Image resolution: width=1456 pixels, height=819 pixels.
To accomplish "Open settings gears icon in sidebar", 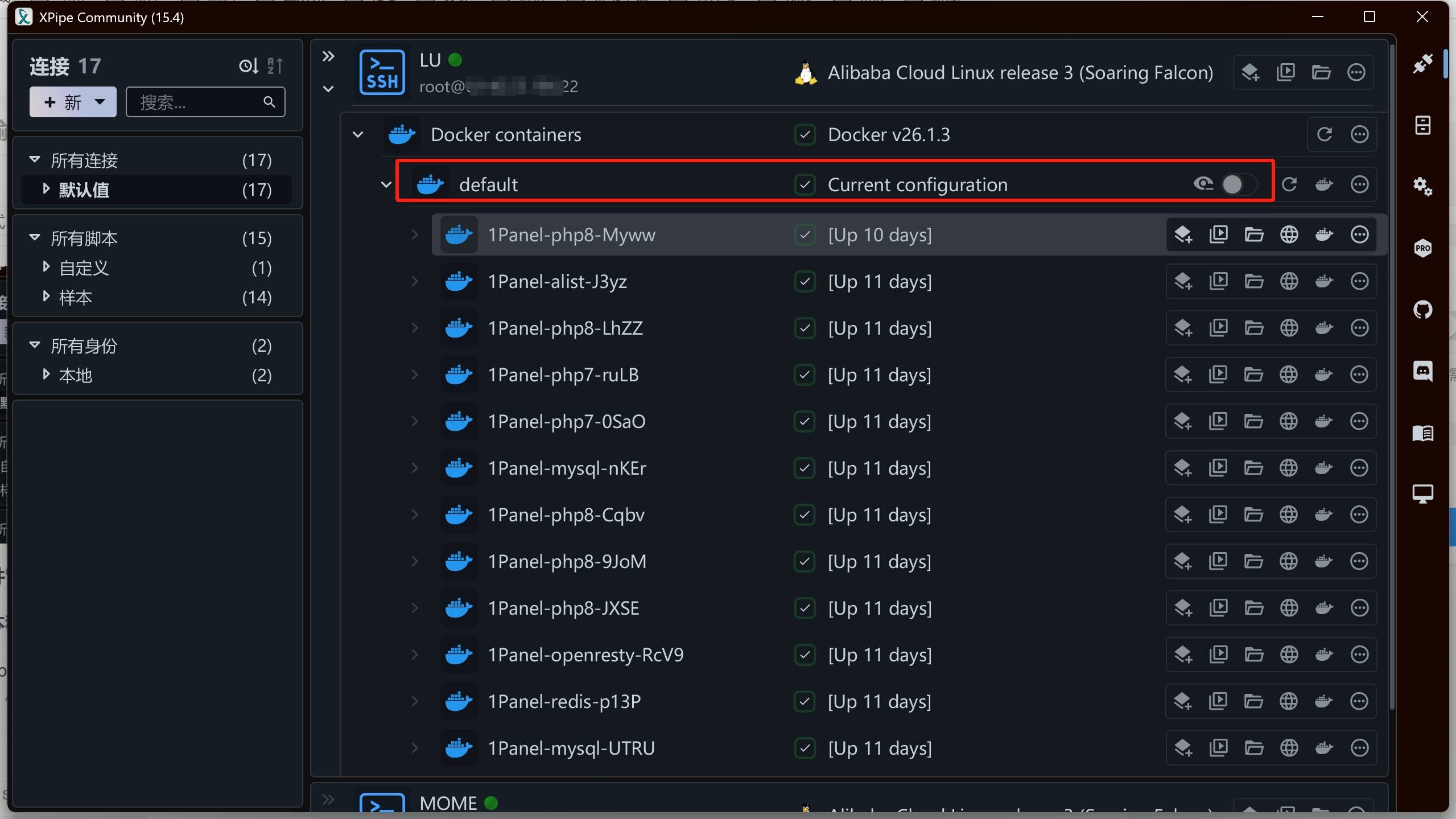I will pyautogui.click(x=1422, y=186).
